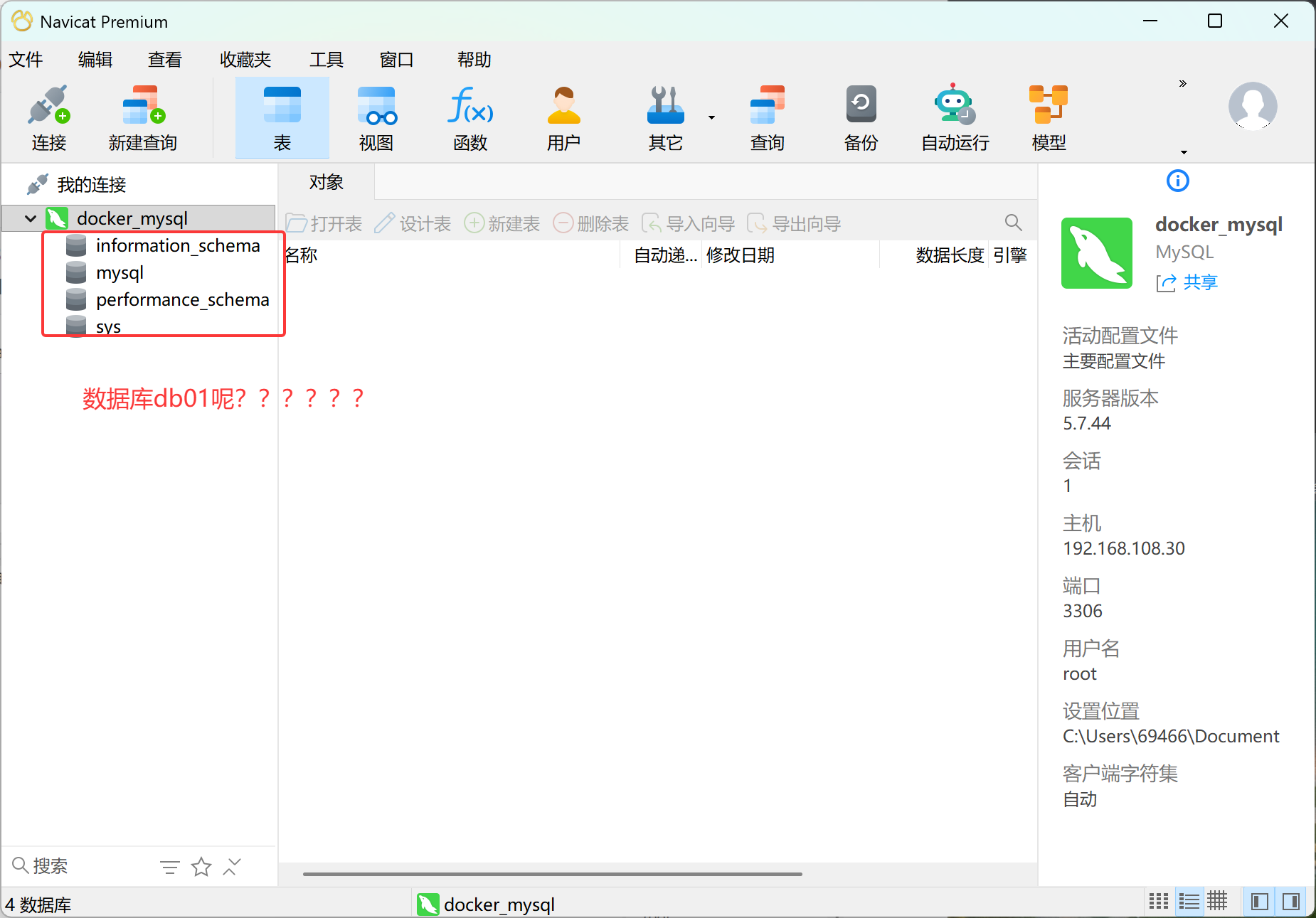Open the File (文件) menu
Screen dimensions: 1316x918
tap(26, 60)
